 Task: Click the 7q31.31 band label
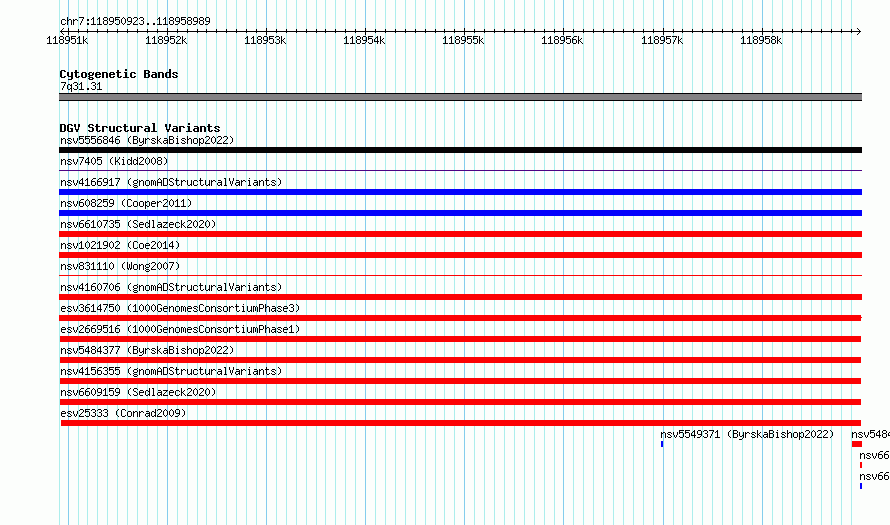(x=81, y=86)
